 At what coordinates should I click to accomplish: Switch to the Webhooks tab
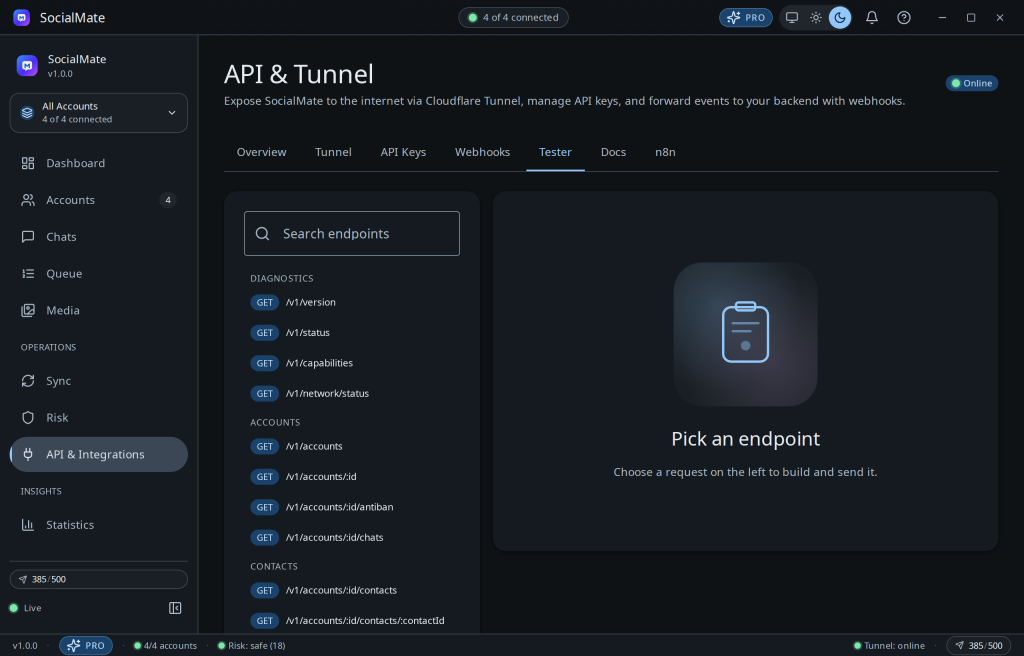click(483, 152)
